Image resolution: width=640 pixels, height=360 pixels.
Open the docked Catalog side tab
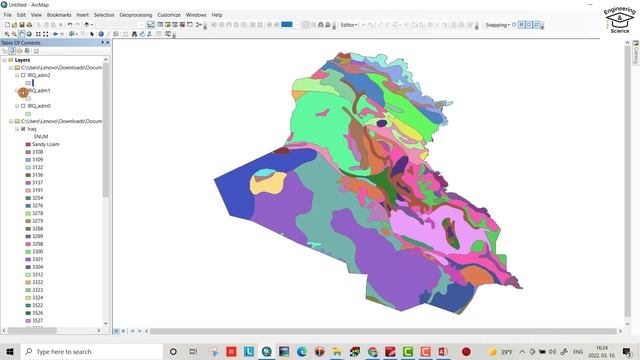[636, 52]
